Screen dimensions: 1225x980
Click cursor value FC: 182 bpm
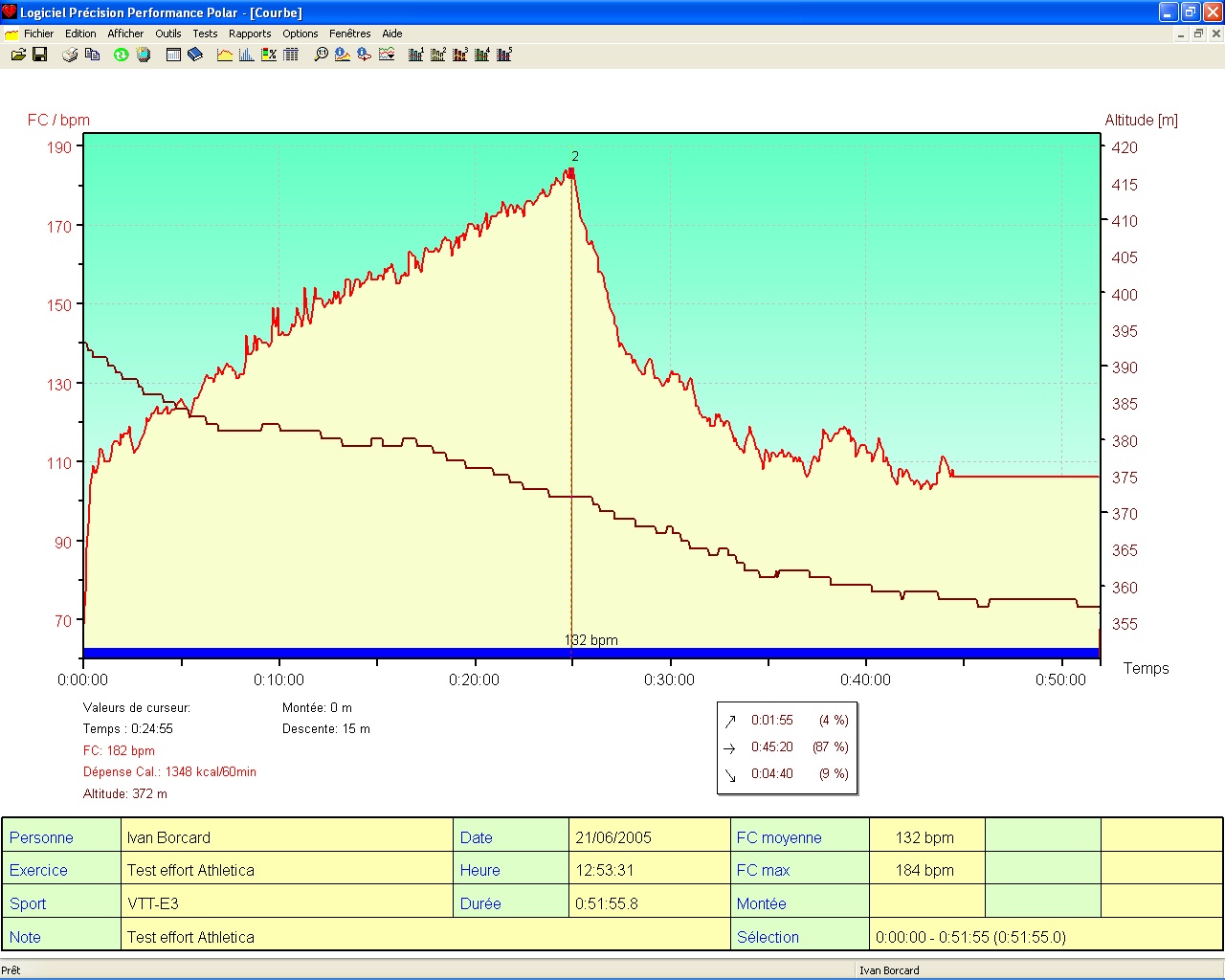pos(119,750)
